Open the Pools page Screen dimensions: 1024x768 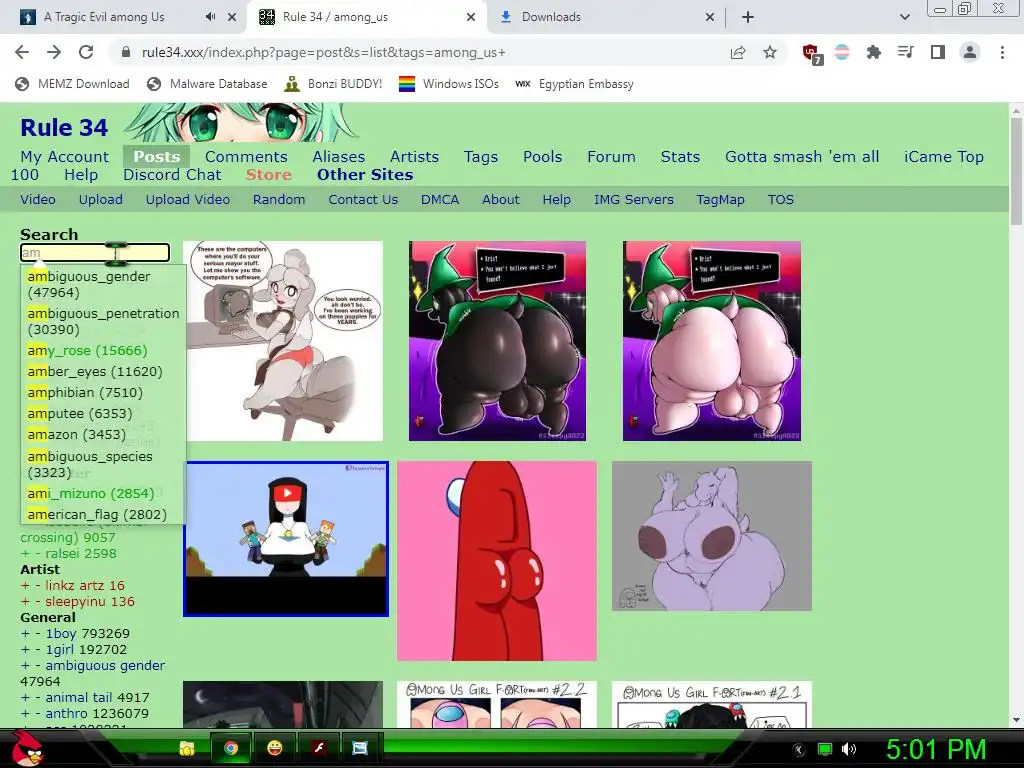tap(542, 157)
